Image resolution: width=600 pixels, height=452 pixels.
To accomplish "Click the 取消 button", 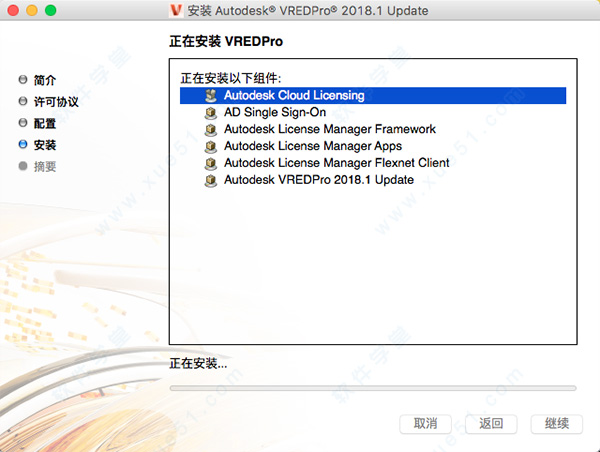I will (426, 424).
